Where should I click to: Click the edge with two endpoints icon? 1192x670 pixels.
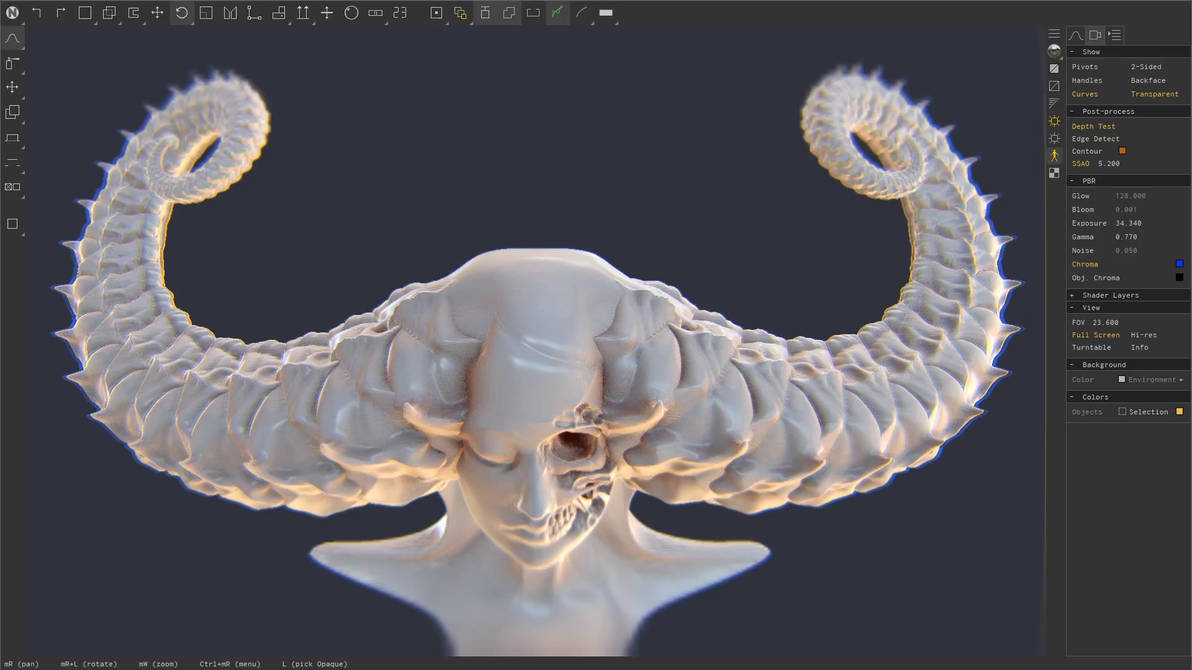[x=254, y=12]
